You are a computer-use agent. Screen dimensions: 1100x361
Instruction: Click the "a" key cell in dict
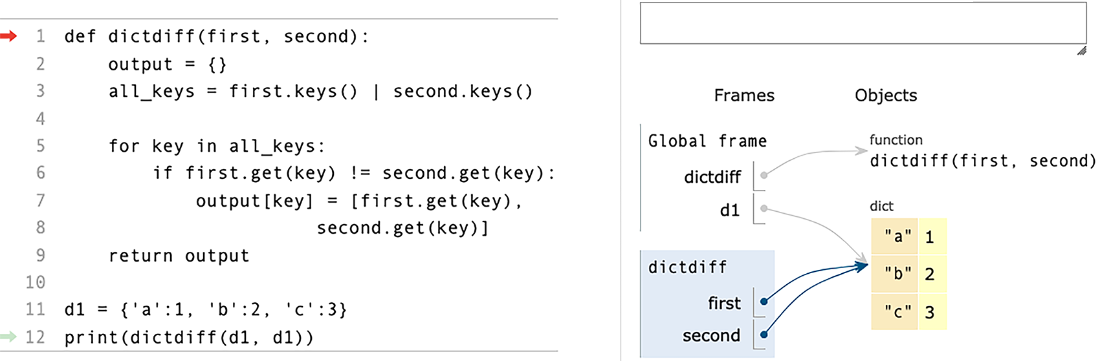[x=894, y=237]
